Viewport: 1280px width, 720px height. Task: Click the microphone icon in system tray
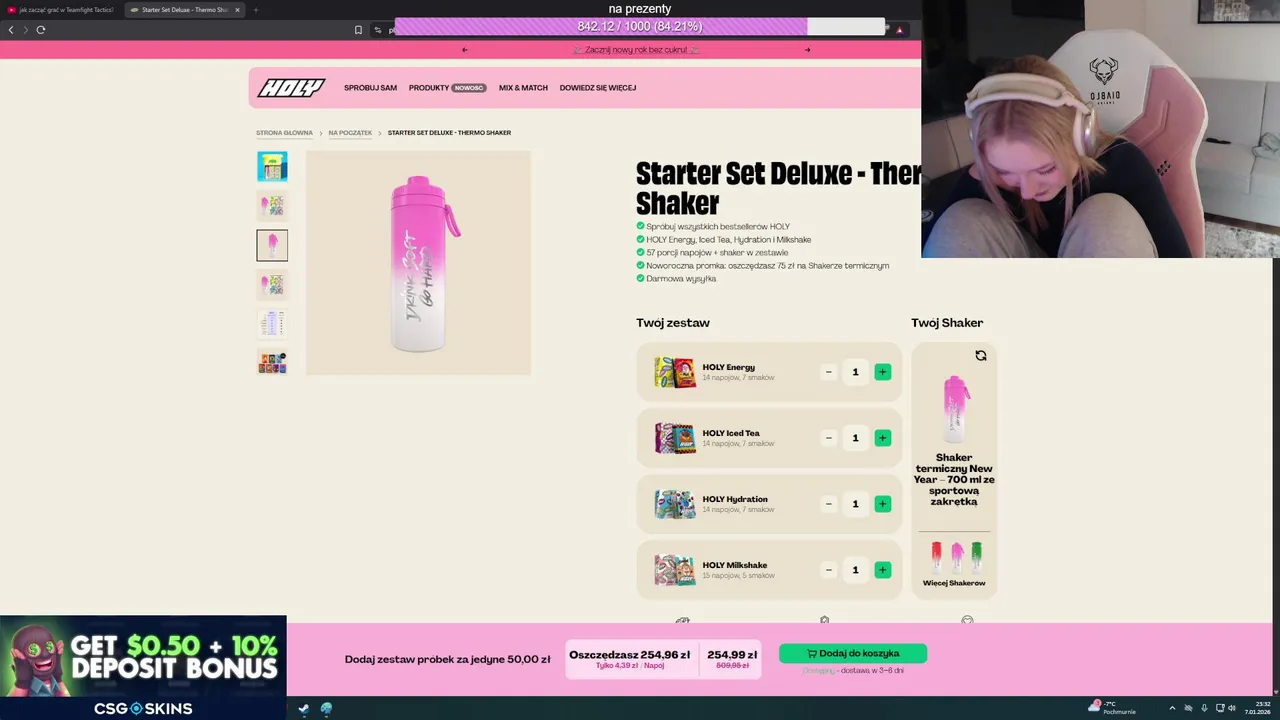pyautogui.click(x=1204, y=708)
